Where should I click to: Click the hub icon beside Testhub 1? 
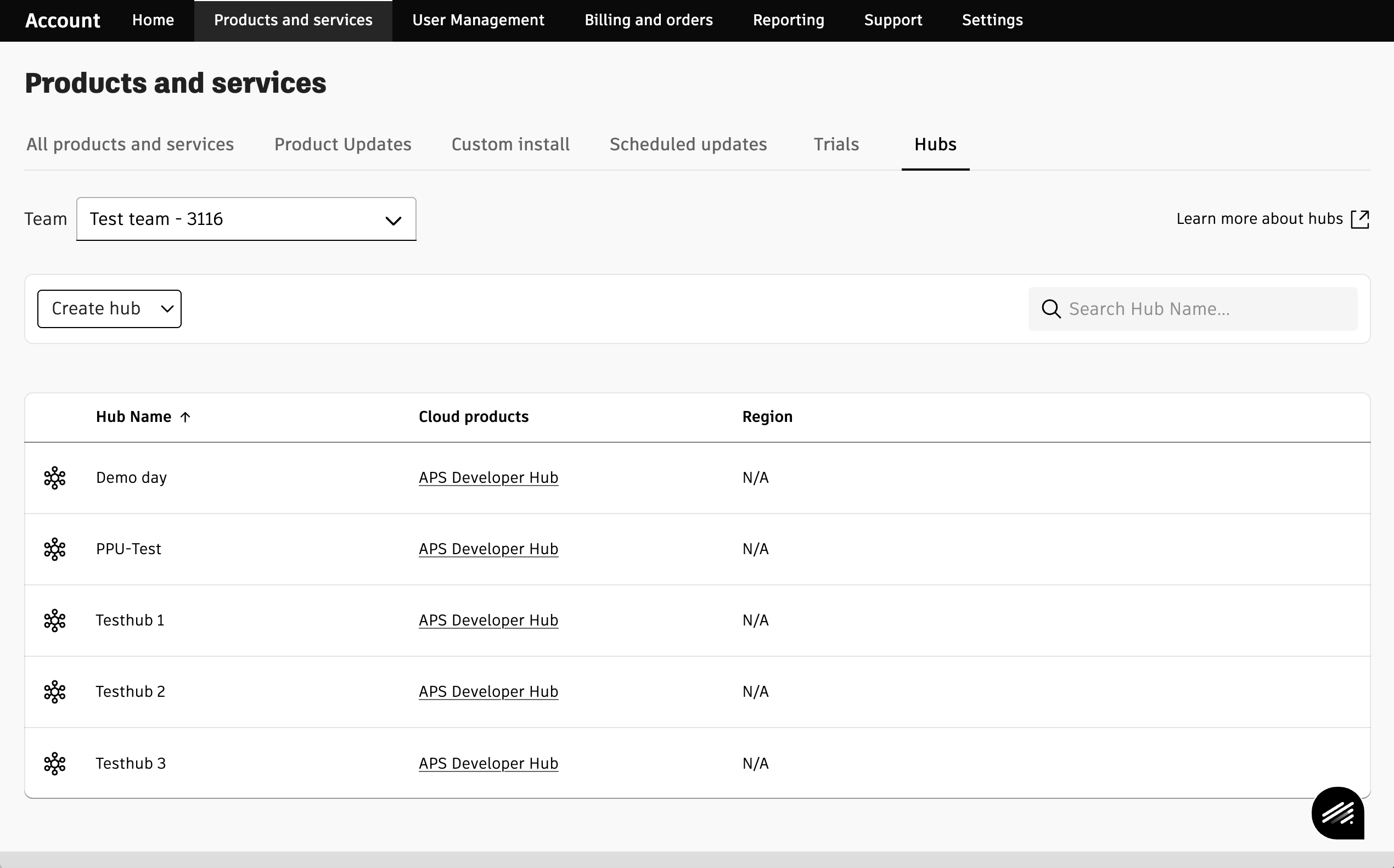[54, 620]
